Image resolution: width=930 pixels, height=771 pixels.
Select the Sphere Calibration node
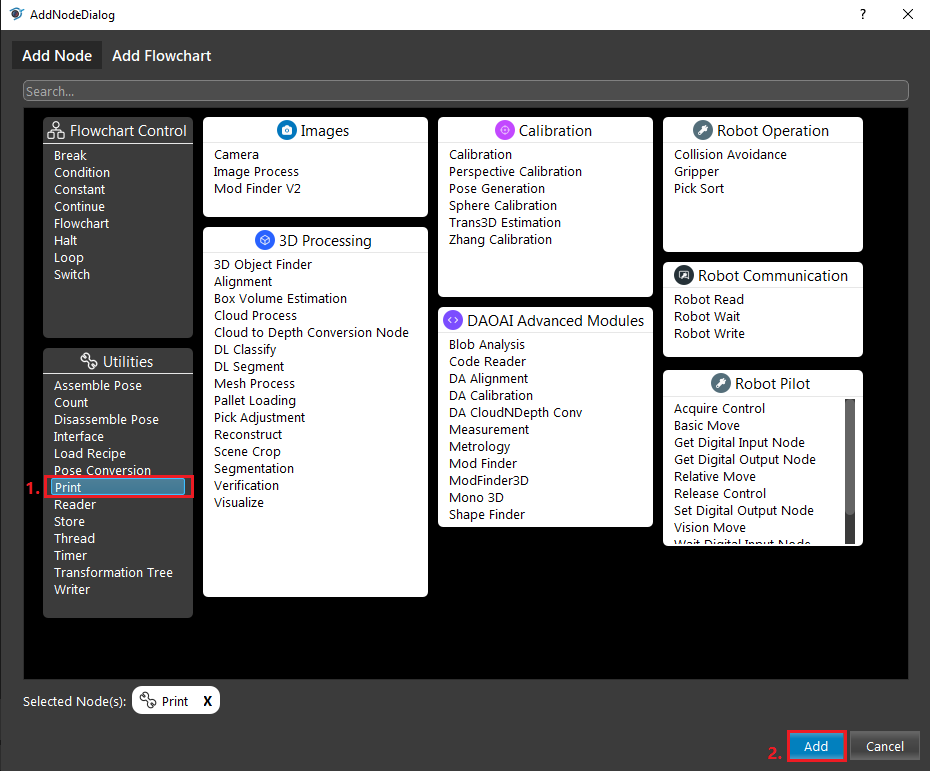(x=503, y=205)
